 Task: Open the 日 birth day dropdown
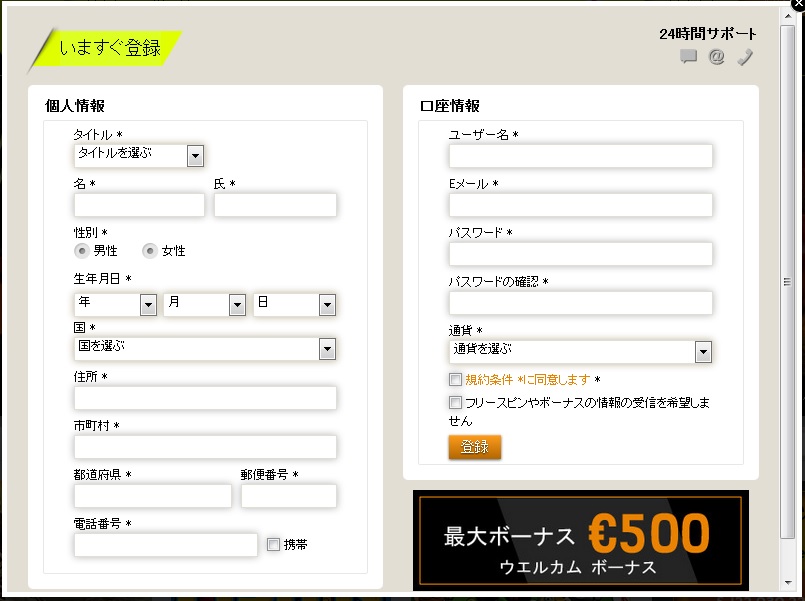(x=295, y=304)
